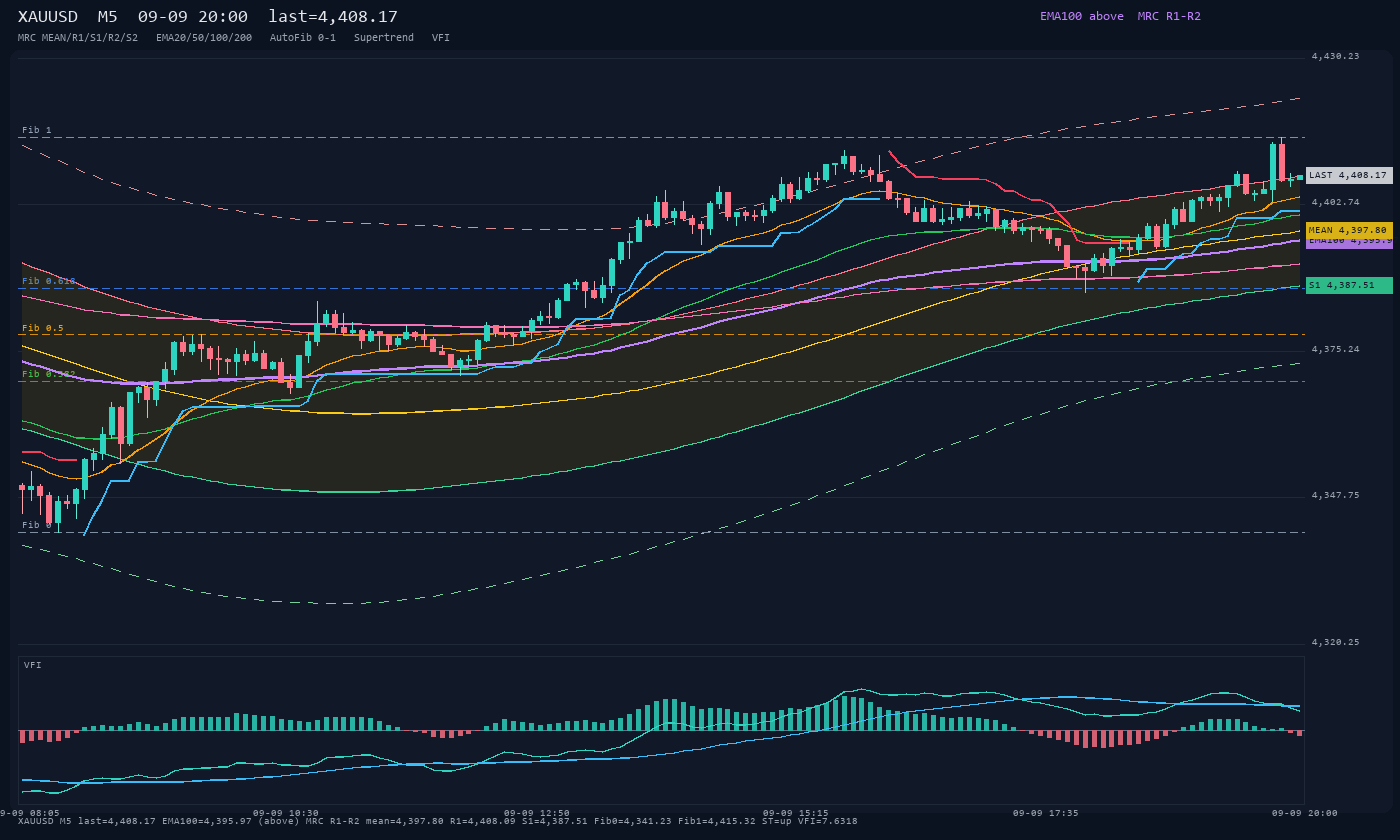The height and width of the screenshot is (840, 1400).
Task: Select the MRC MEAN/R1/S1/R2/S2 legend entry
Action: point(78,38)
